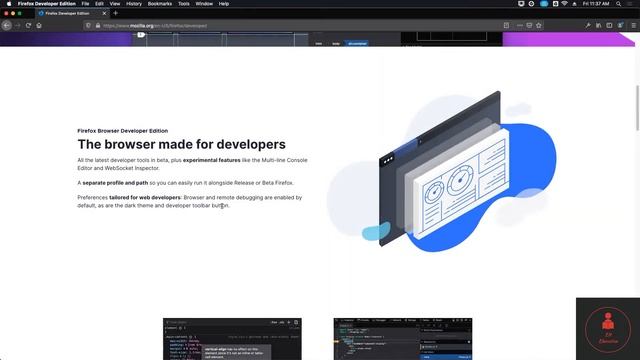Open the Help menu
The image size is (640, 360).
click(224, 4)
